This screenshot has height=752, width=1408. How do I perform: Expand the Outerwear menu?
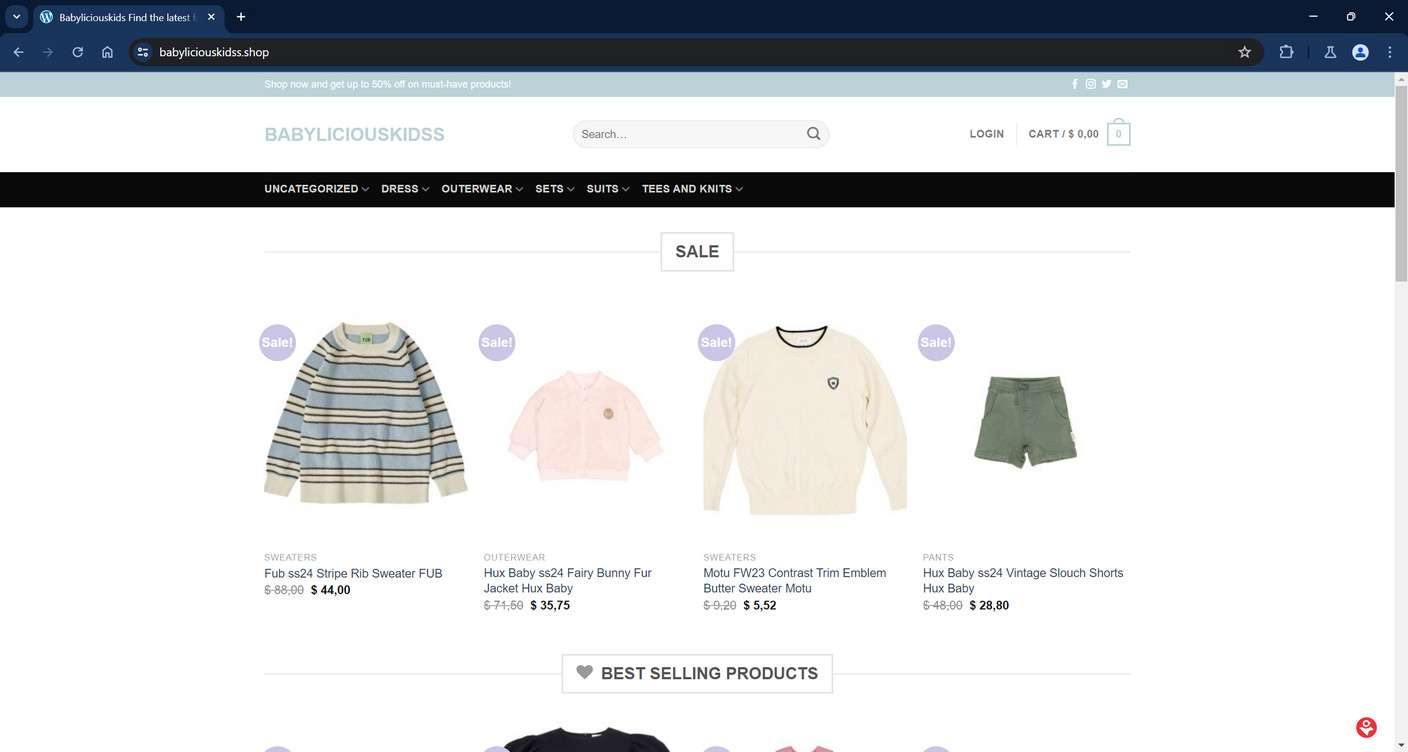tap(482, 189)
